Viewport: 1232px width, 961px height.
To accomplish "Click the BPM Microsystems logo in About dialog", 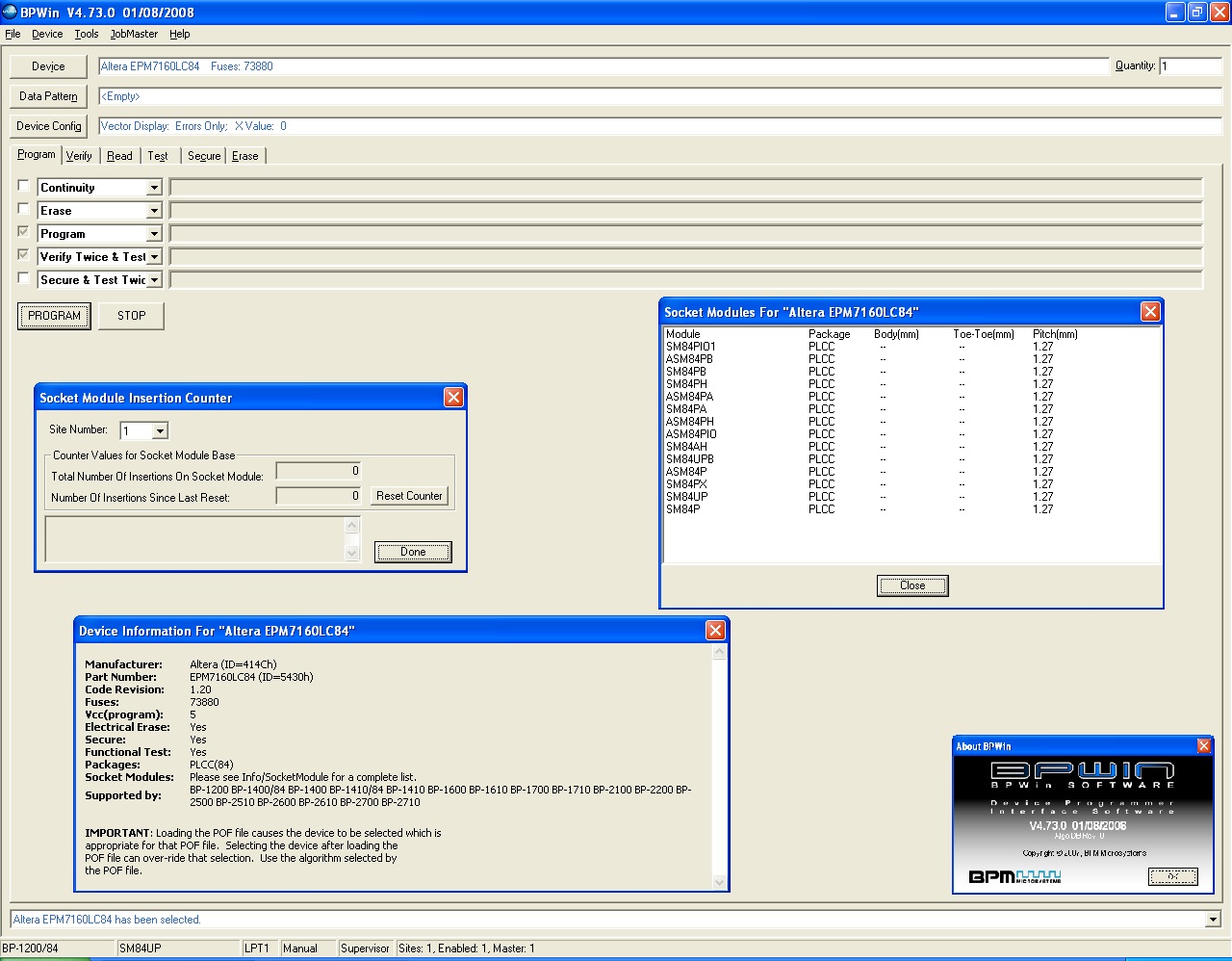I will click(x=1014, y=876).
